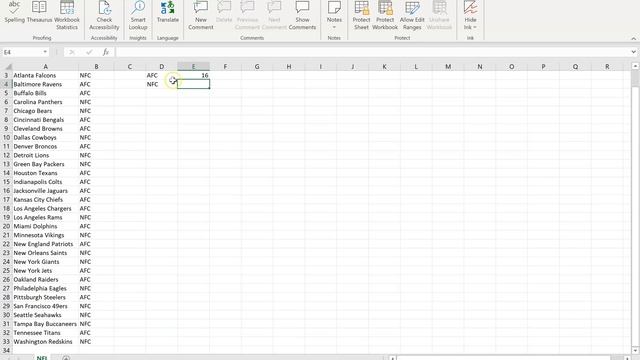Image resolution: width=640 pixels, height=360 pixels.
Task: Select column M header
Action: [448, 67]
